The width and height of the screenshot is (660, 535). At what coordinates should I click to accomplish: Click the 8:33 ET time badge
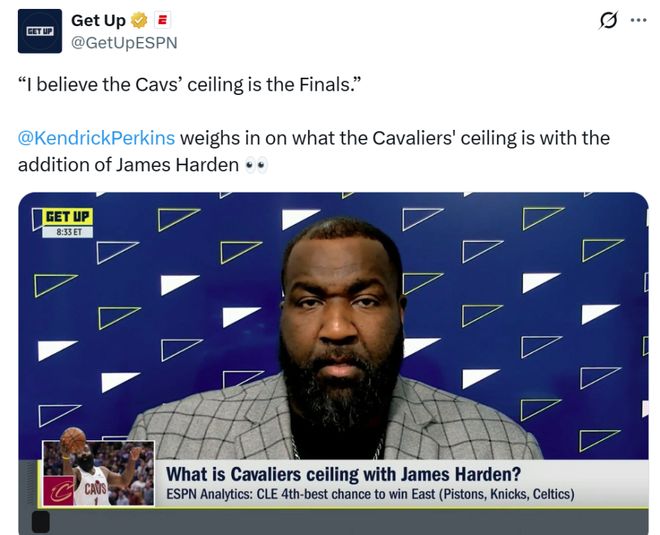[x=68, y=232]
